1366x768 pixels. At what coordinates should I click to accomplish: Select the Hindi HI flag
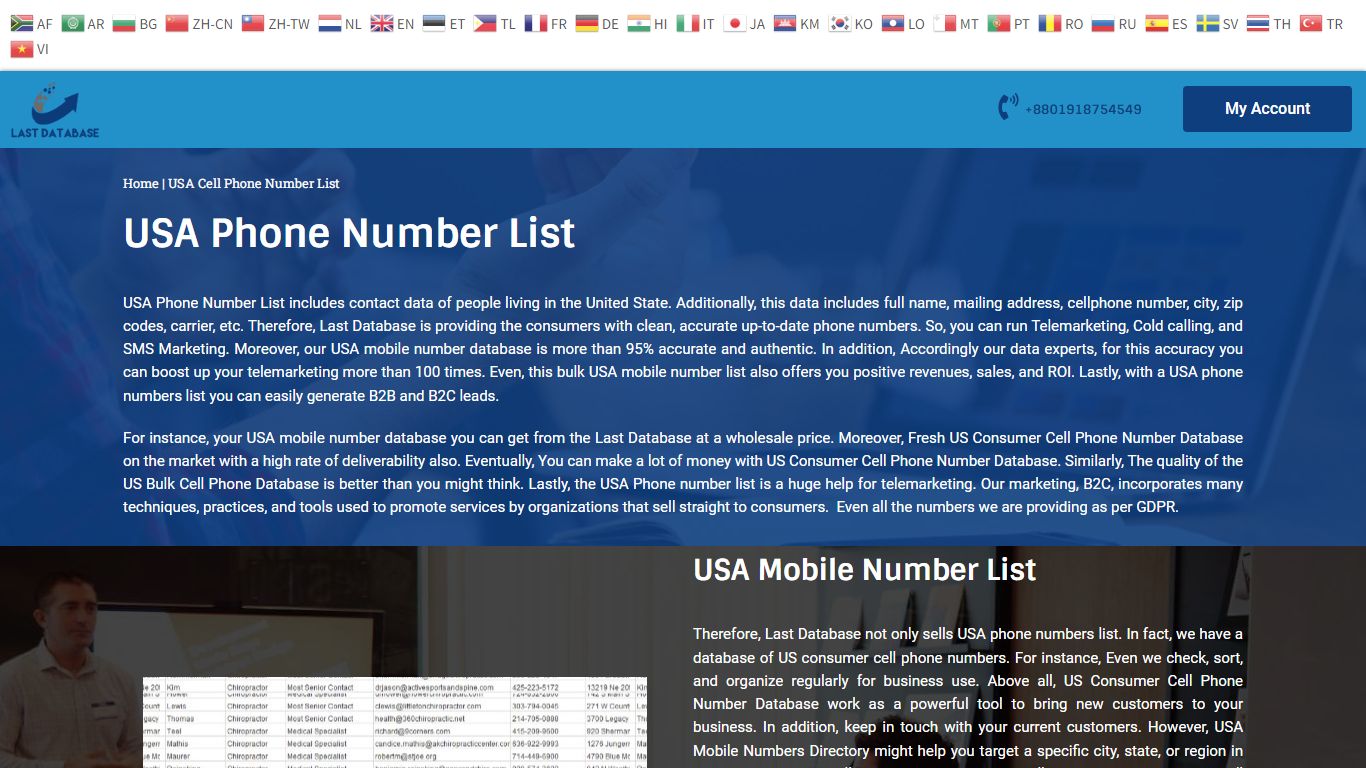pos(648,24)
